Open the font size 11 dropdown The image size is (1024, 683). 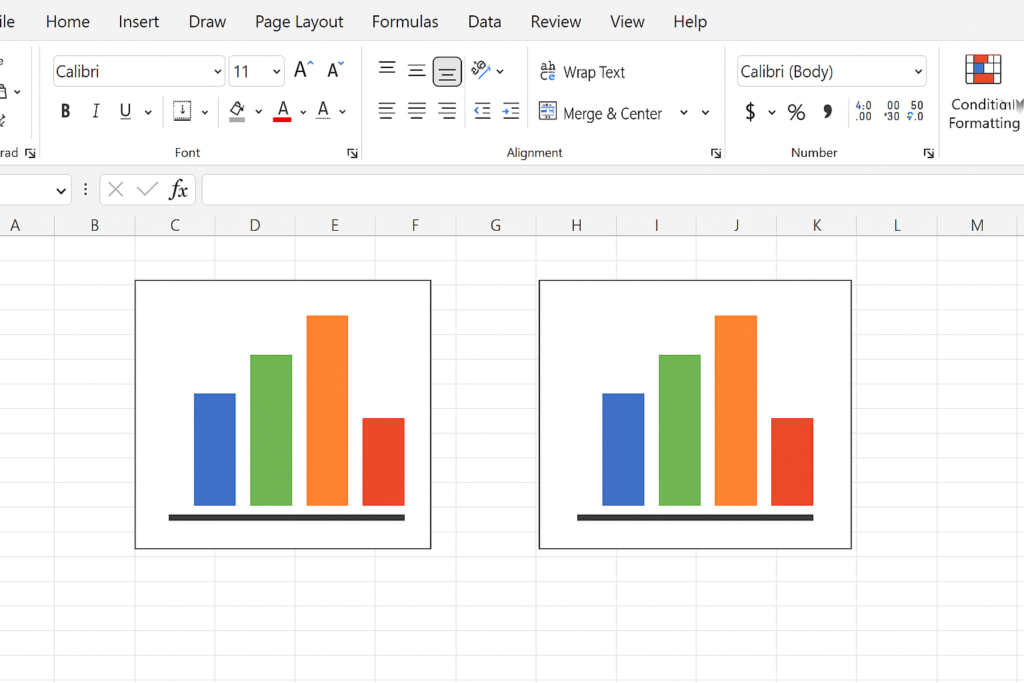click(x=277, y=72)
